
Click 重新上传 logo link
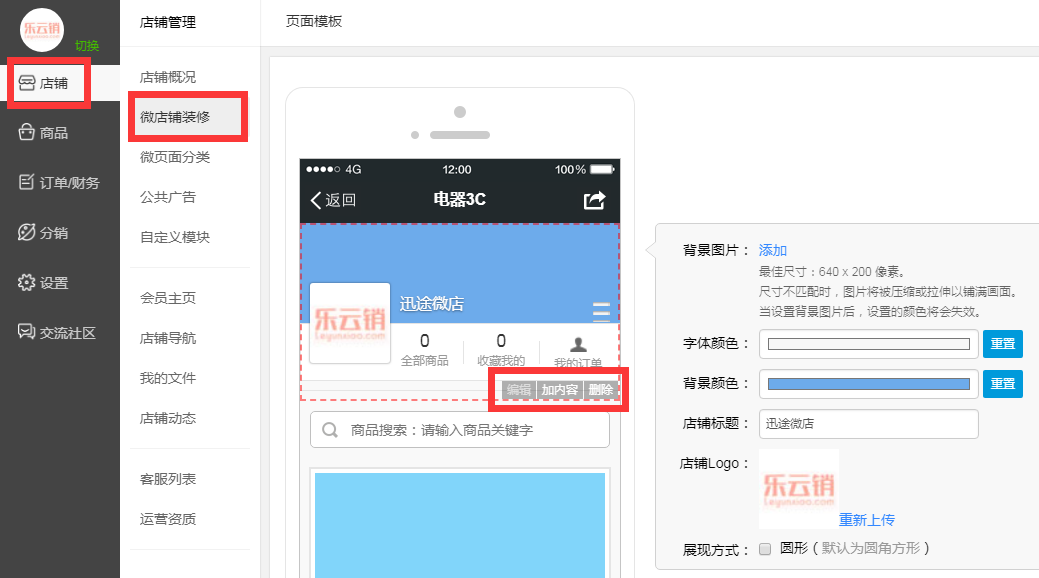[866, 519]
